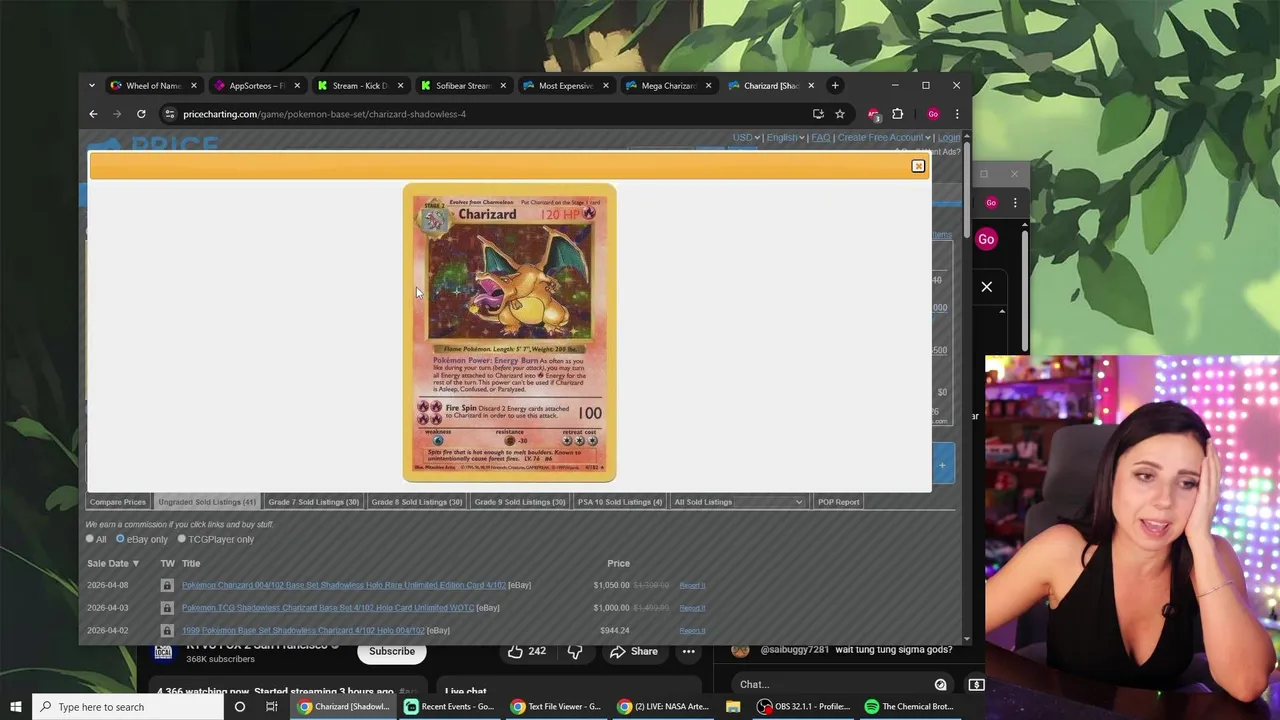Open English language dropdown
1280x720 pixels.
pos(786,137)
